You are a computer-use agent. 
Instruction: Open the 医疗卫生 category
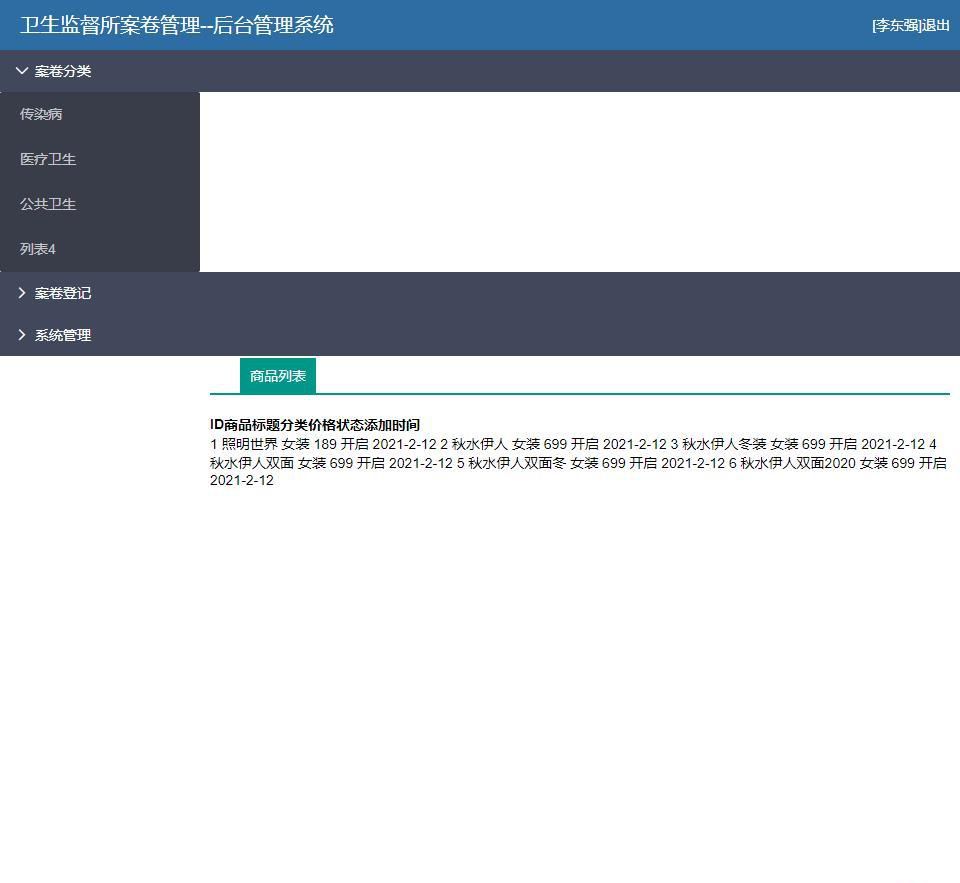47,159
